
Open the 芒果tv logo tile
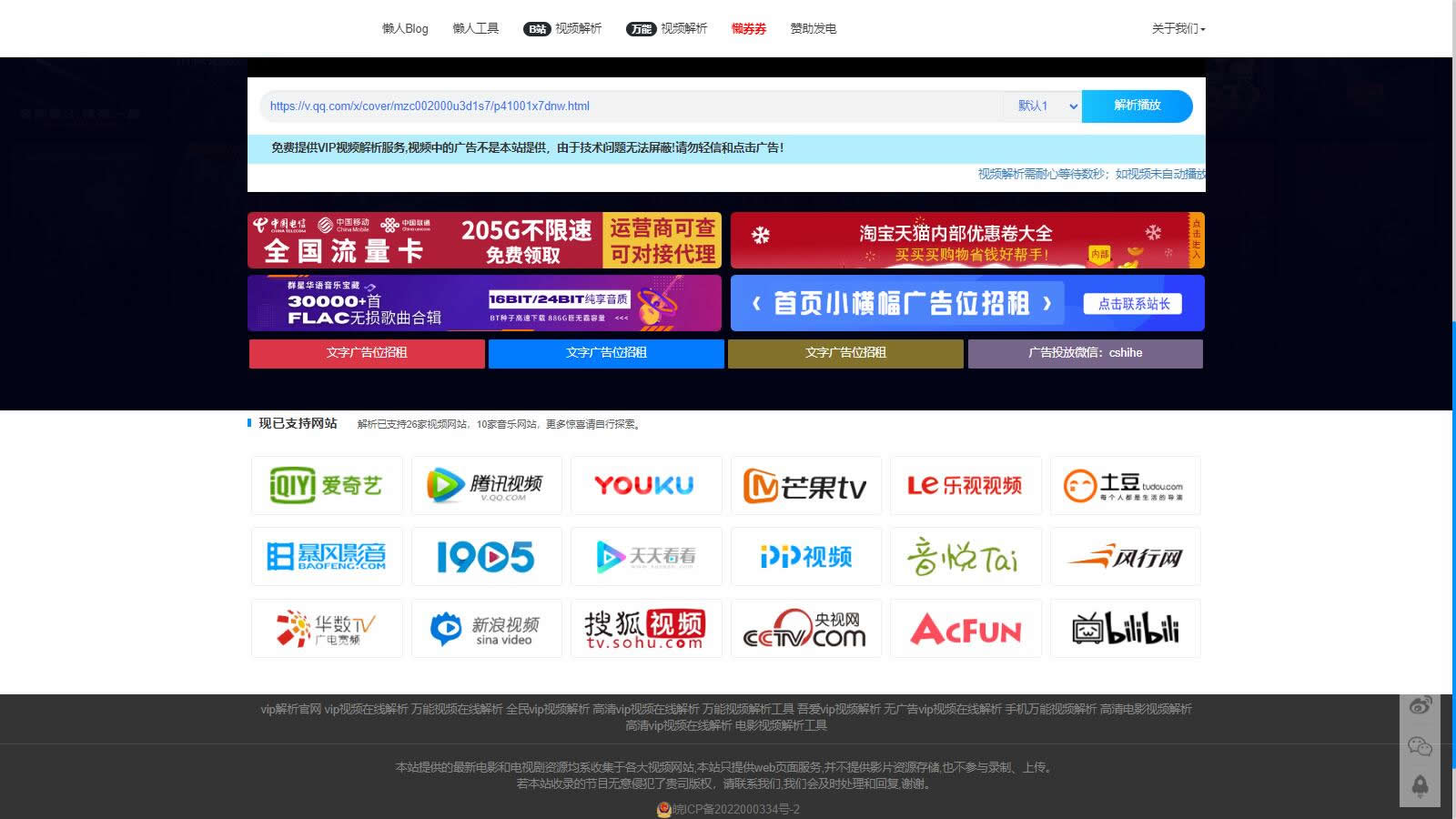coord(806,485)
